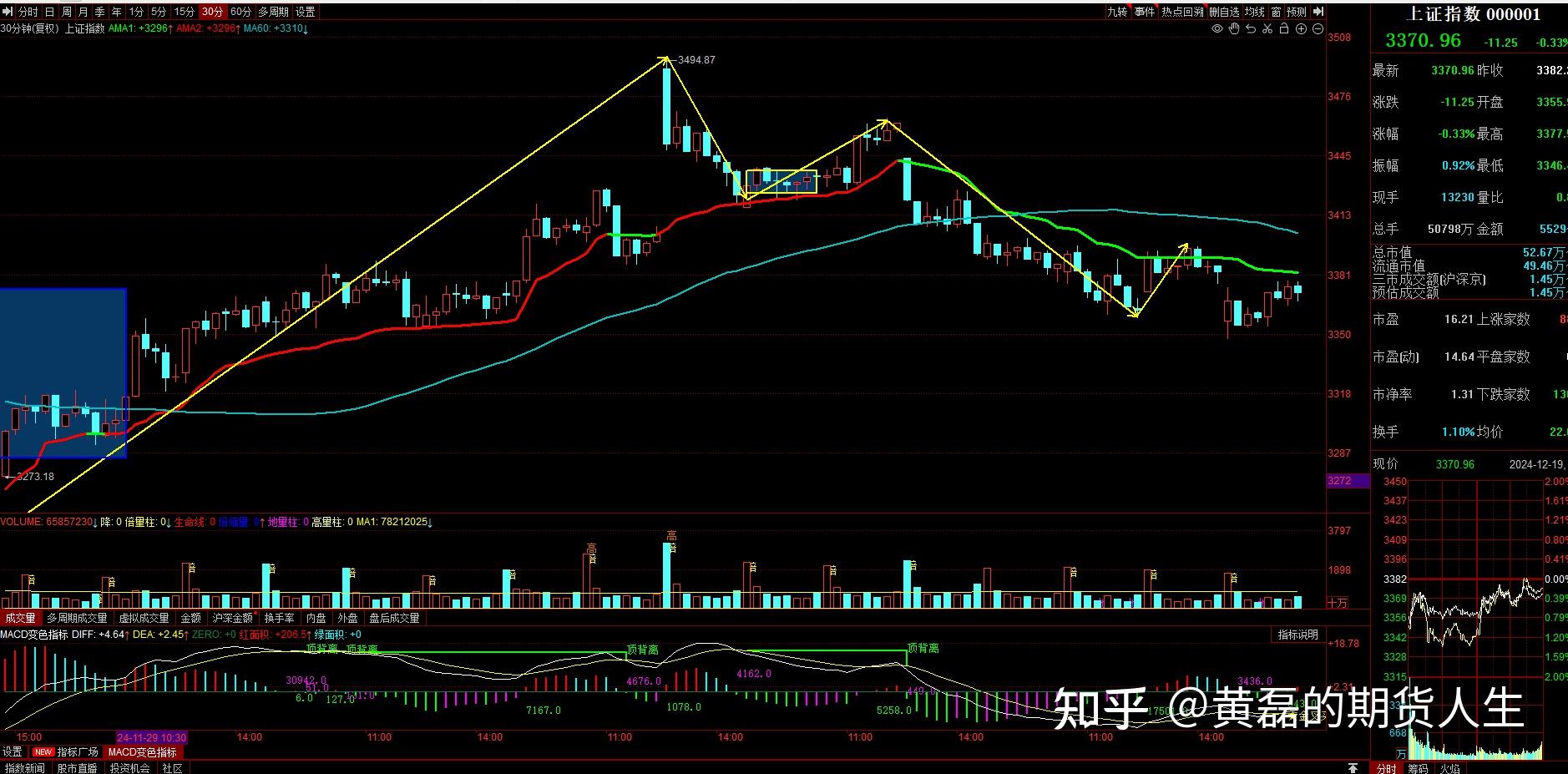Open the 社区 community tab
The height and width of the screenshot is (774, 1568).
[x=172, y=767]
